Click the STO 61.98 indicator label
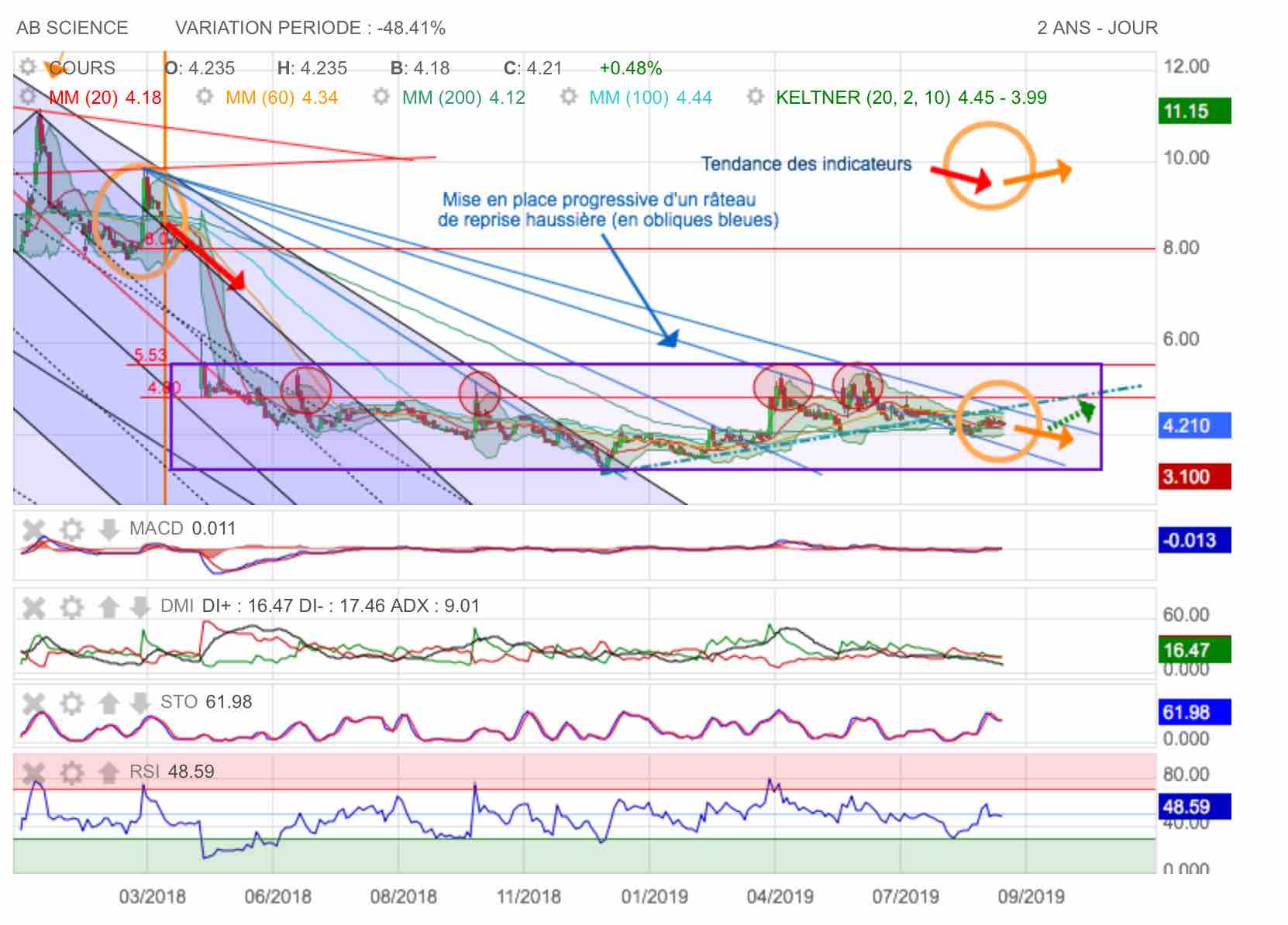The width and height of the screenshot is (1288, 925). 206,702
